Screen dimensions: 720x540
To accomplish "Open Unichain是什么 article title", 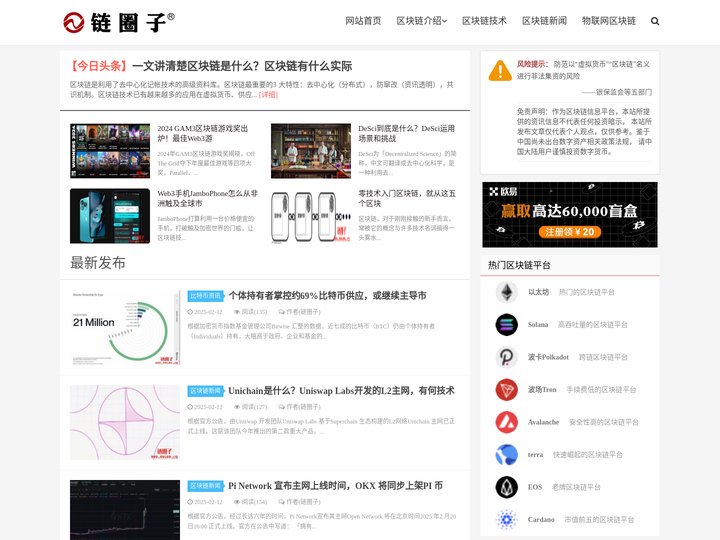I will tap(341, 391).
